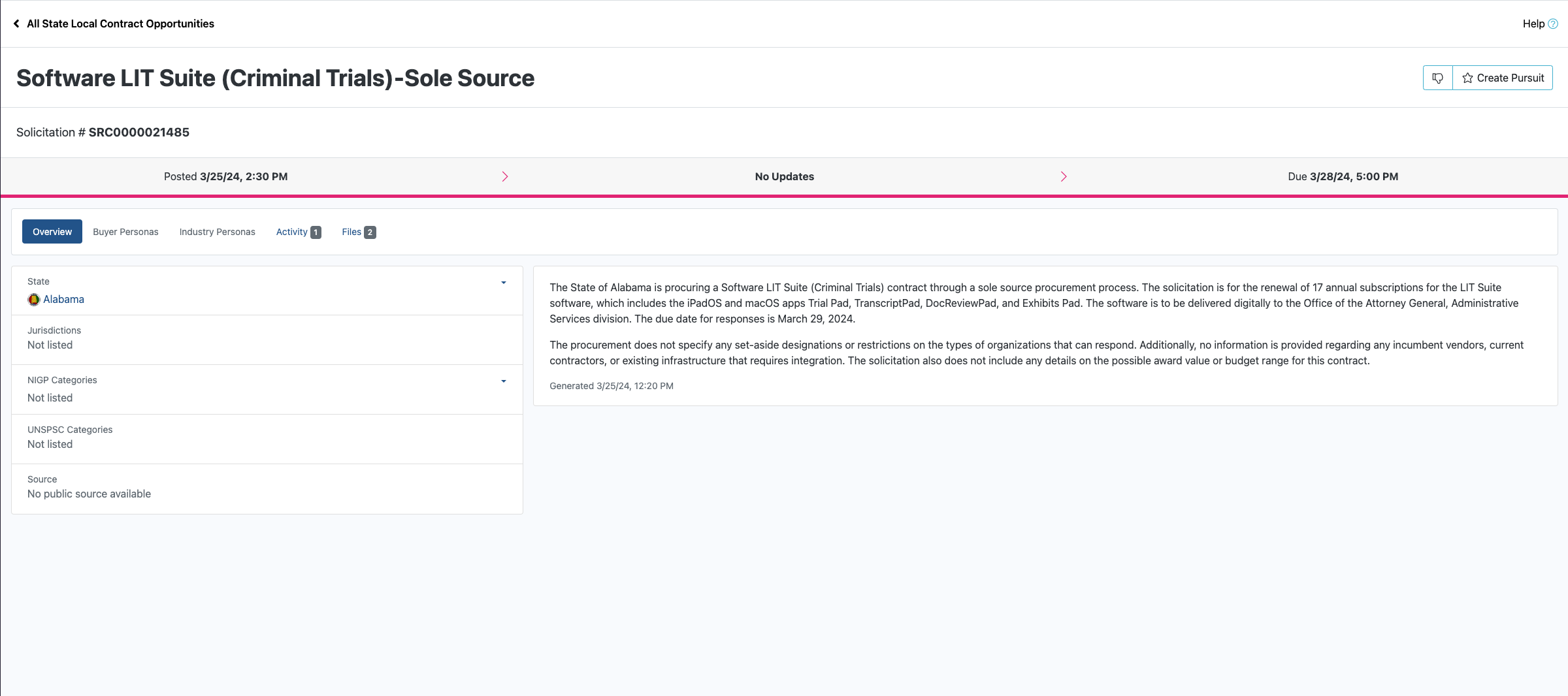1568x696 pixels.
Task: Click the thumbs-down dislike icon
Action: (x=1437, y=78)
